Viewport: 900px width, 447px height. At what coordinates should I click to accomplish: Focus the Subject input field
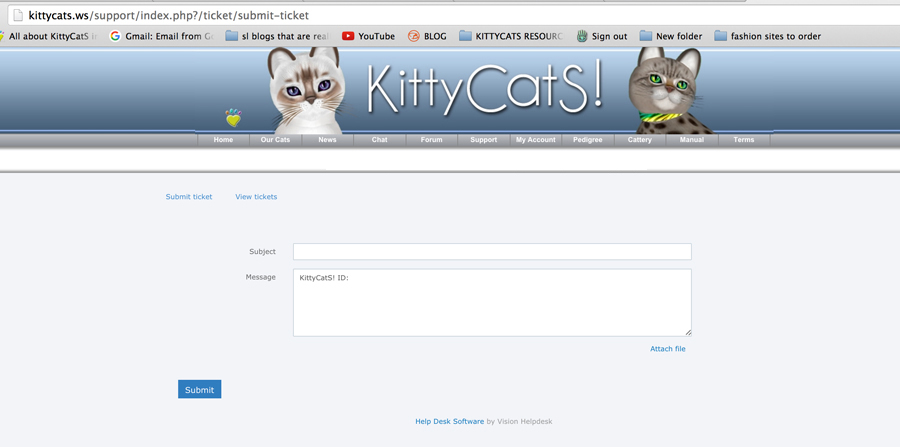pos(492,251)
